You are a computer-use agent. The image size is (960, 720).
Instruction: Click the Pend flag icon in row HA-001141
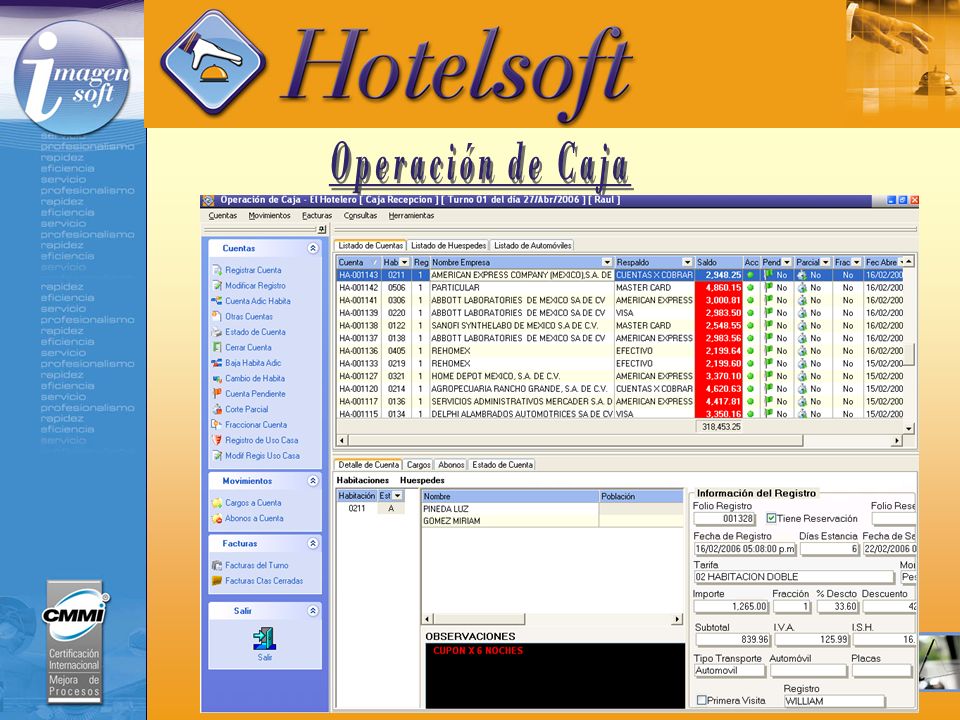coord(769,300)
